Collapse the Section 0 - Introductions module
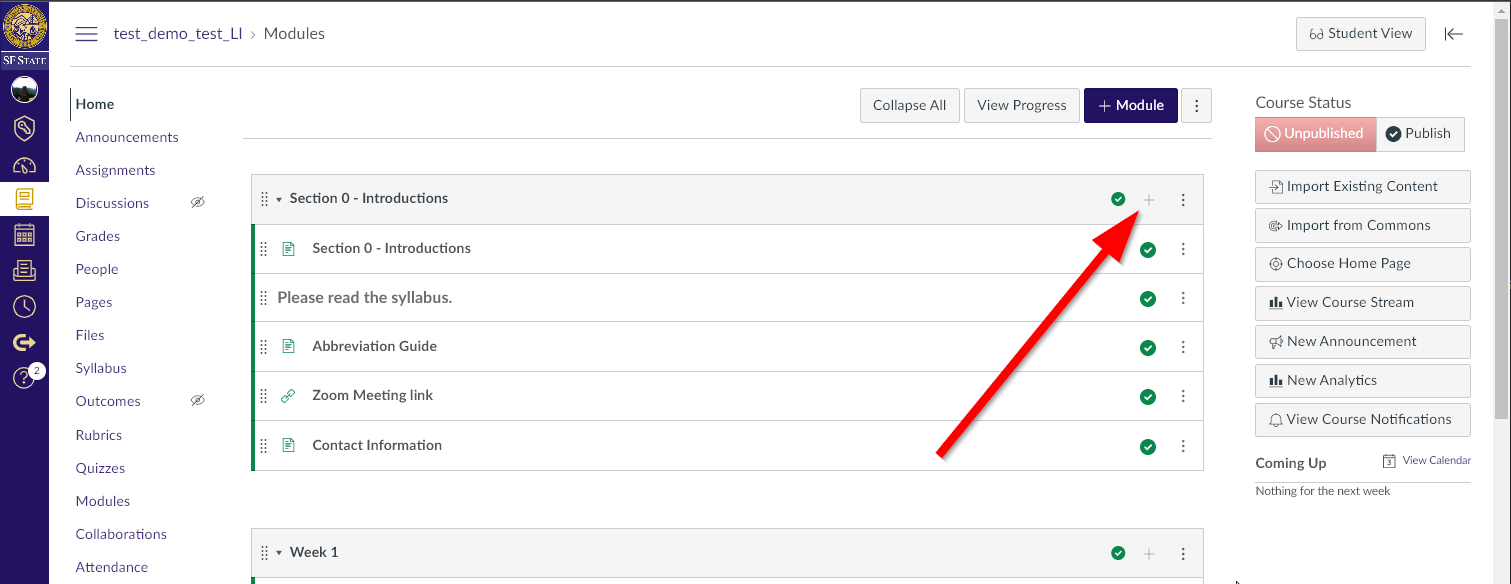Viewport: 1511px width, 584px height. (x=278, y=198)
